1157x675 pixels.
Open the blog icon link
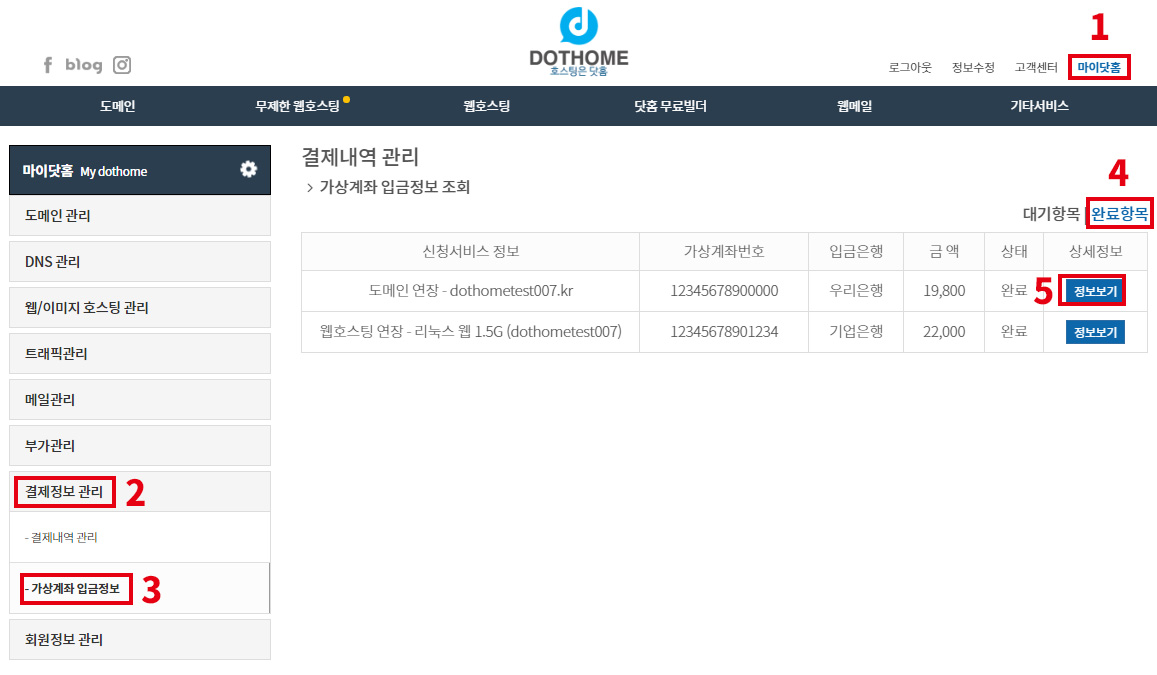tap(84, 65)
